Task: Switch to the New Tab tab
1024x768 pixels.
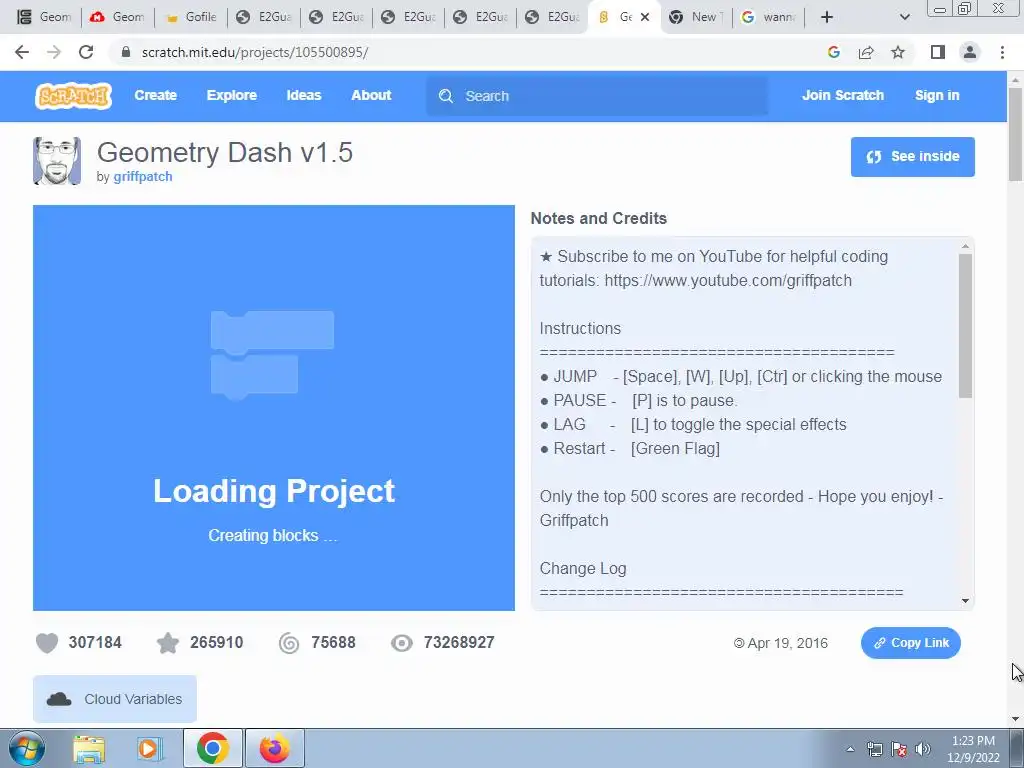Action: click(x=696, y=17)
